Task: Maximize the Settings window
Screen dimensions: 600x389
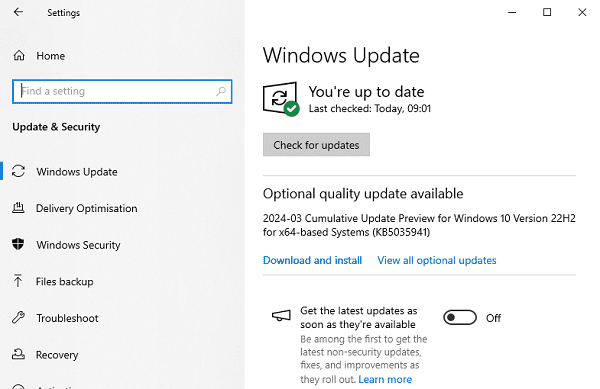Action: point(547,12)
